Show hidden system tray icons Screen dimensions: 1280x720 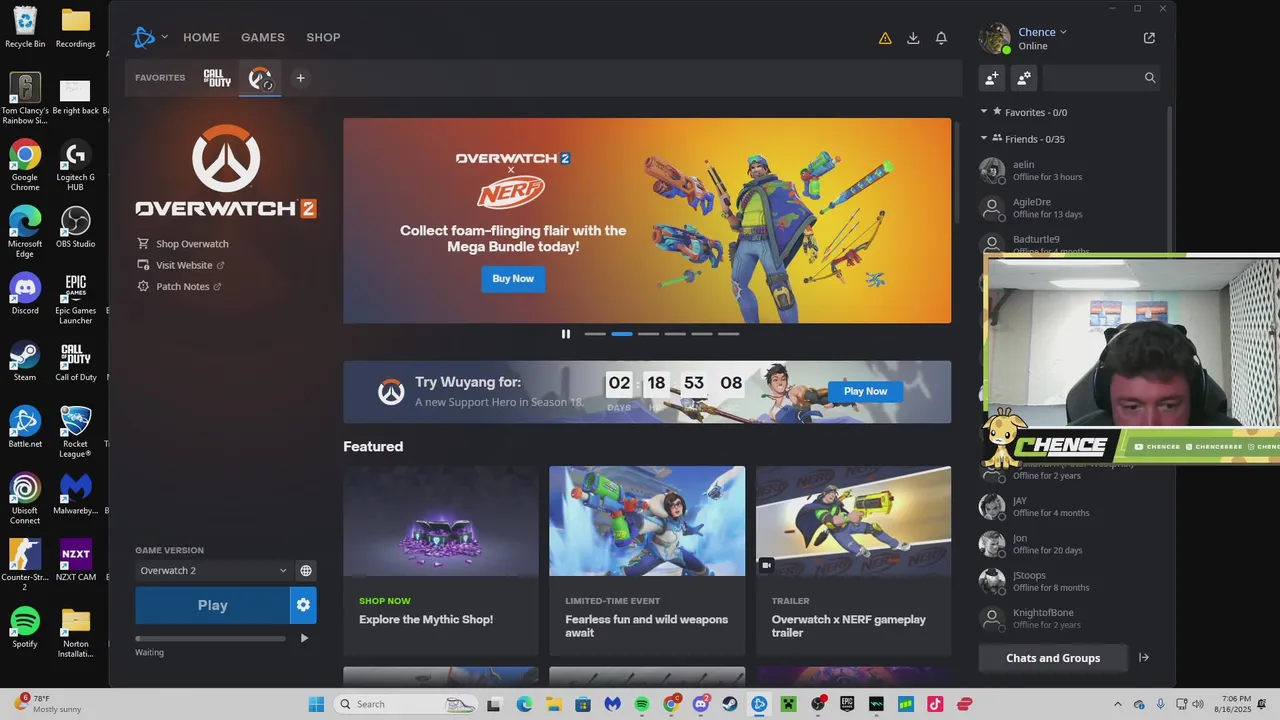1118,704
